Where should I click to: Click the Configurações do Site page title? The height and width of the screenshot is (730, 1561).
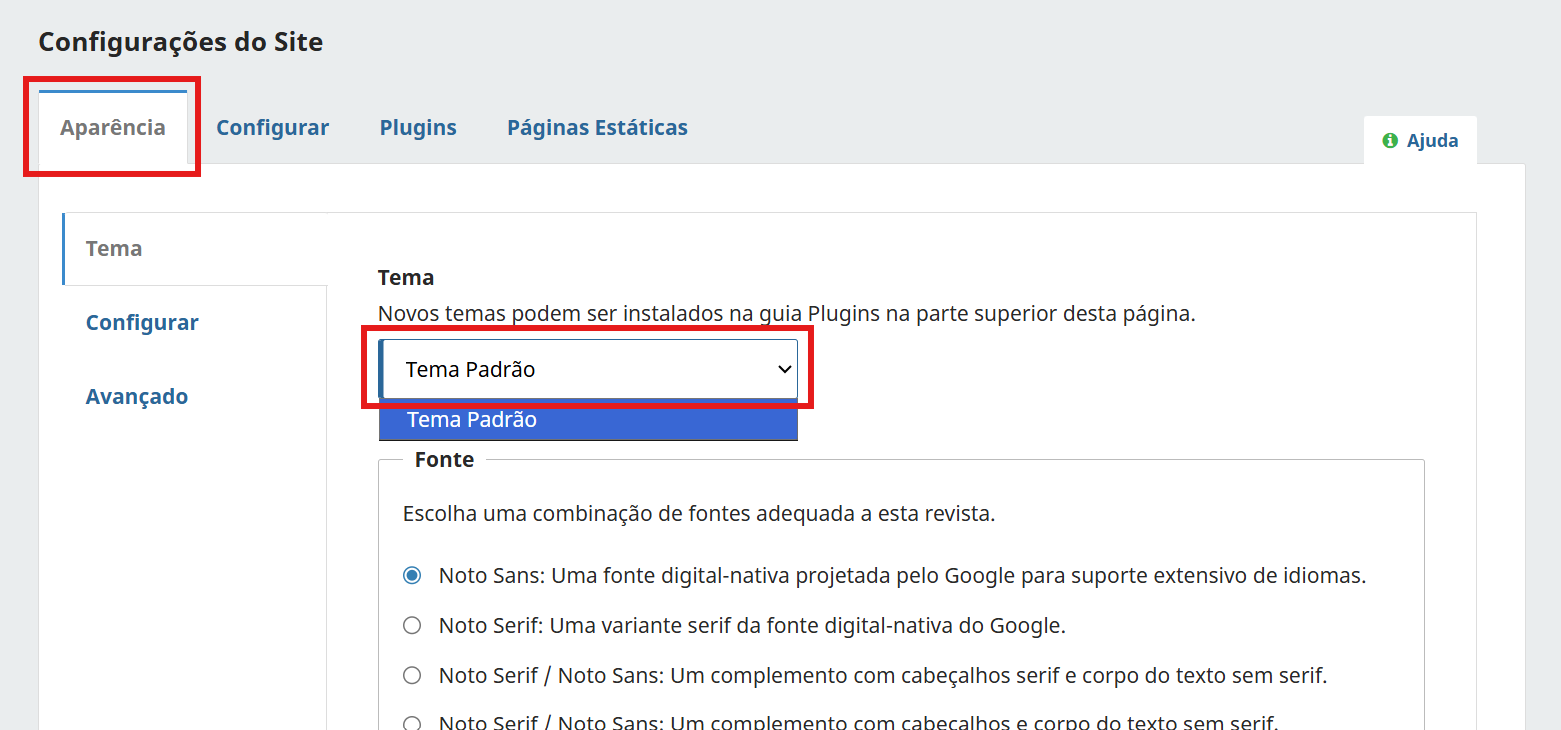[x=180, y=41]
